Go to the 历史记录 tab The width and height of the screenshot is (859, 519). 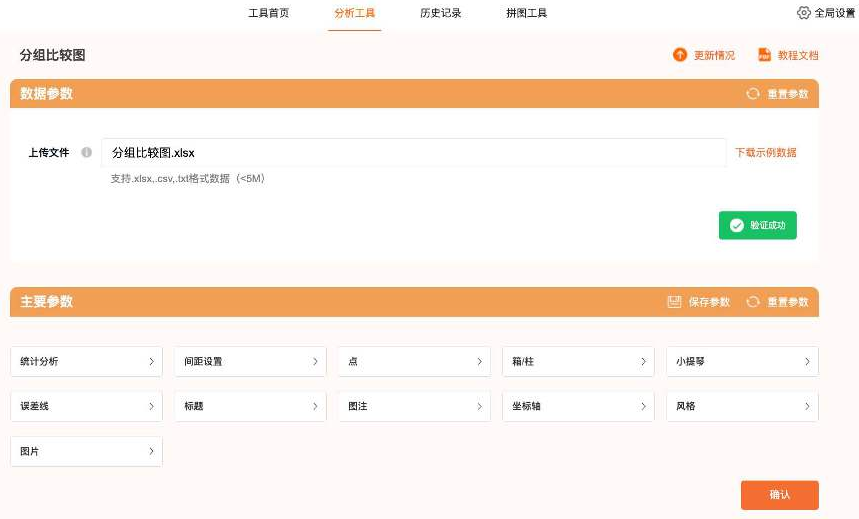click(440, 13)
